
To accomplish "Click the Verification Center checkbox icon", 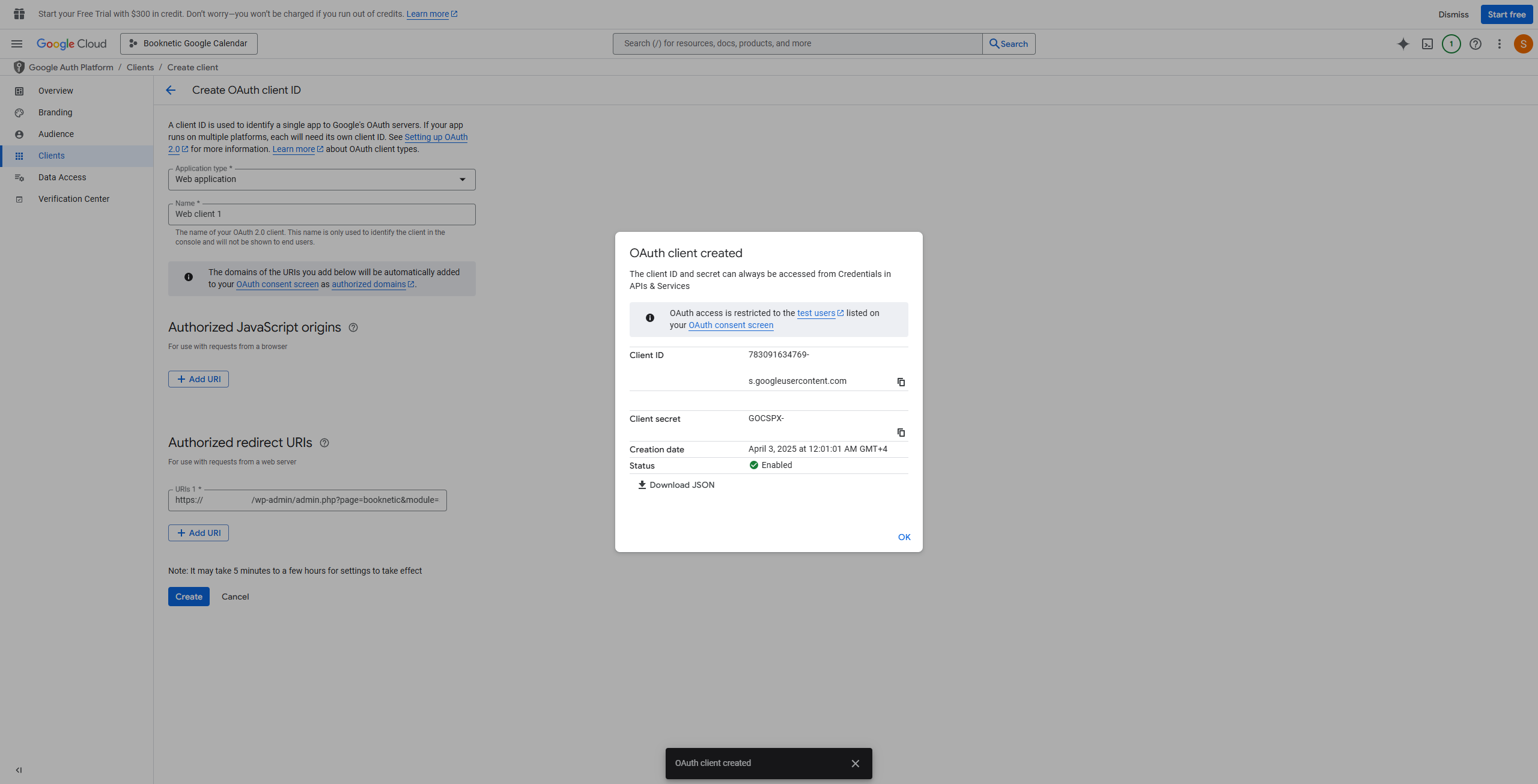I will (19, 199).
